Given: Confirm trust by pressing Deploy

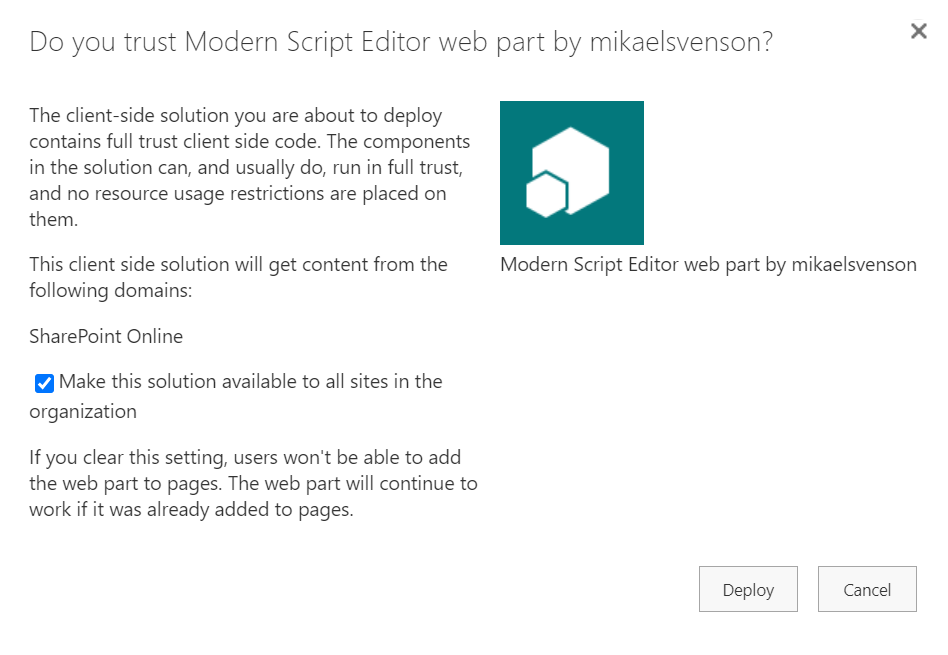Looking at the screenshot, I should (748, 589).
